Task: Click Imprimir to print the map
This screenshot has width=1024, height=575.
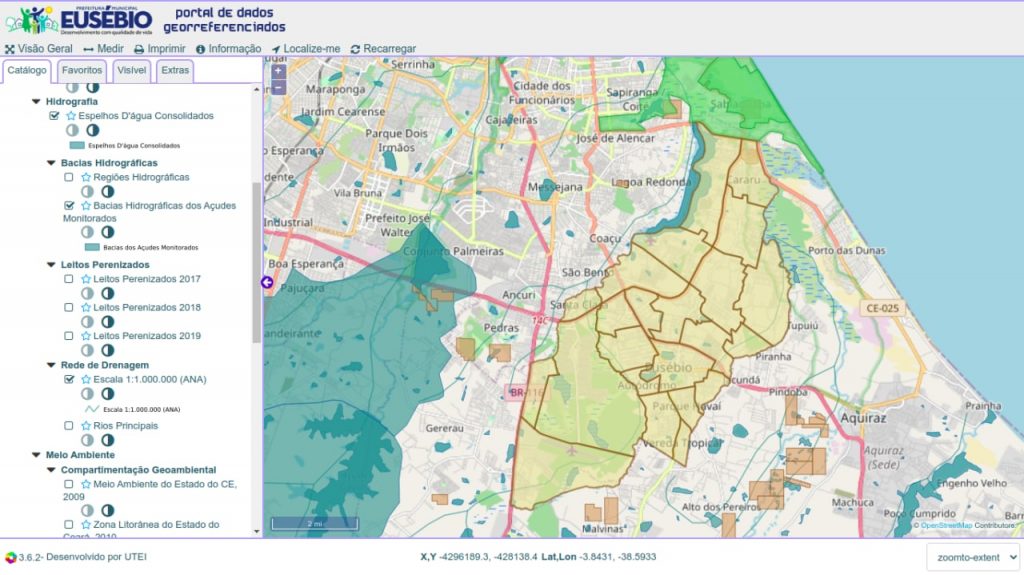Action: [159, 49]
